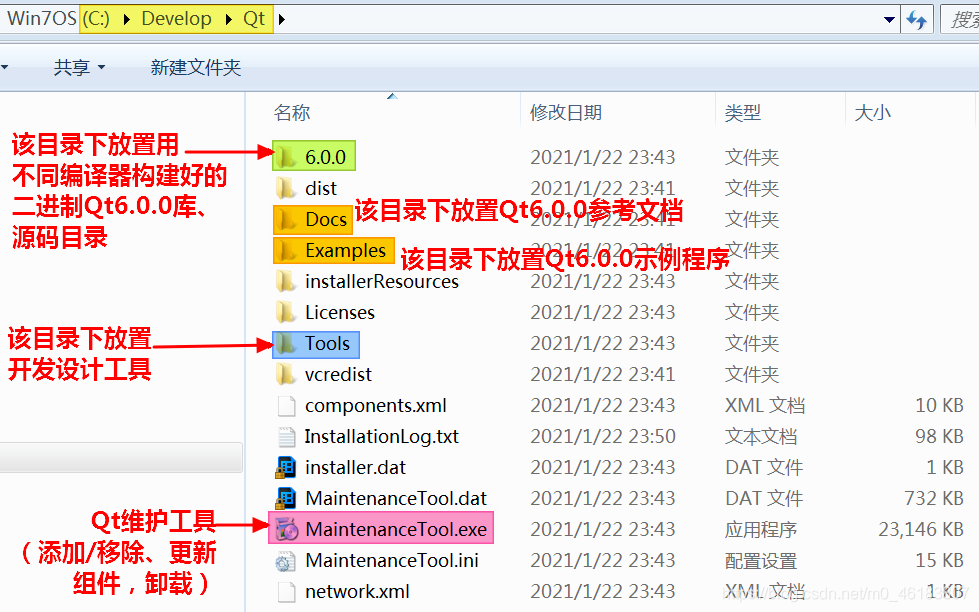This screenshot has width=979, height=612.
Task: Select the dist folder name
Action: (x=321, y=188)
